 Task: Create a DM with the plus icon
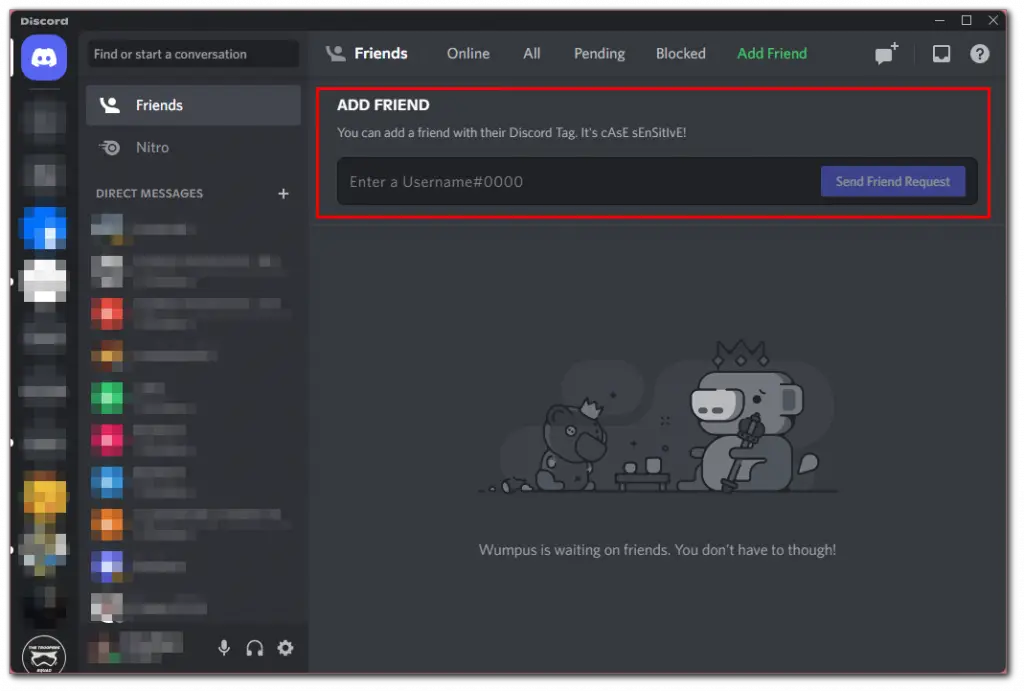pos(283,193)
